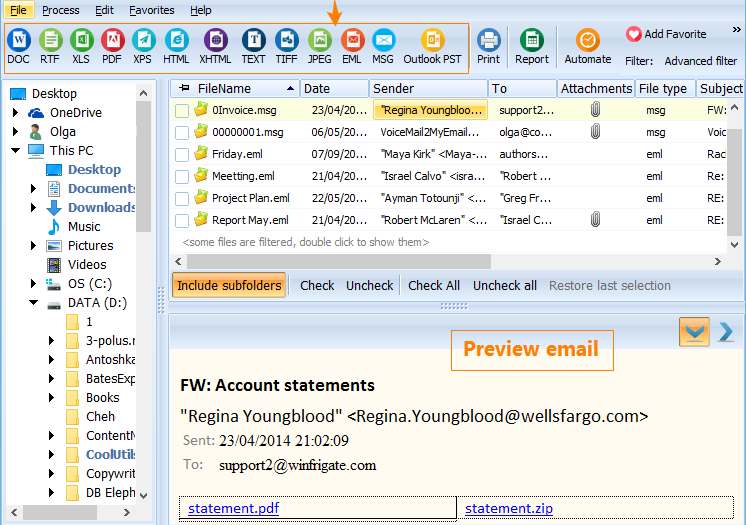Viewport: 746px width, 525px height.
Task: Click Uncheck all files
Action: 504,286
